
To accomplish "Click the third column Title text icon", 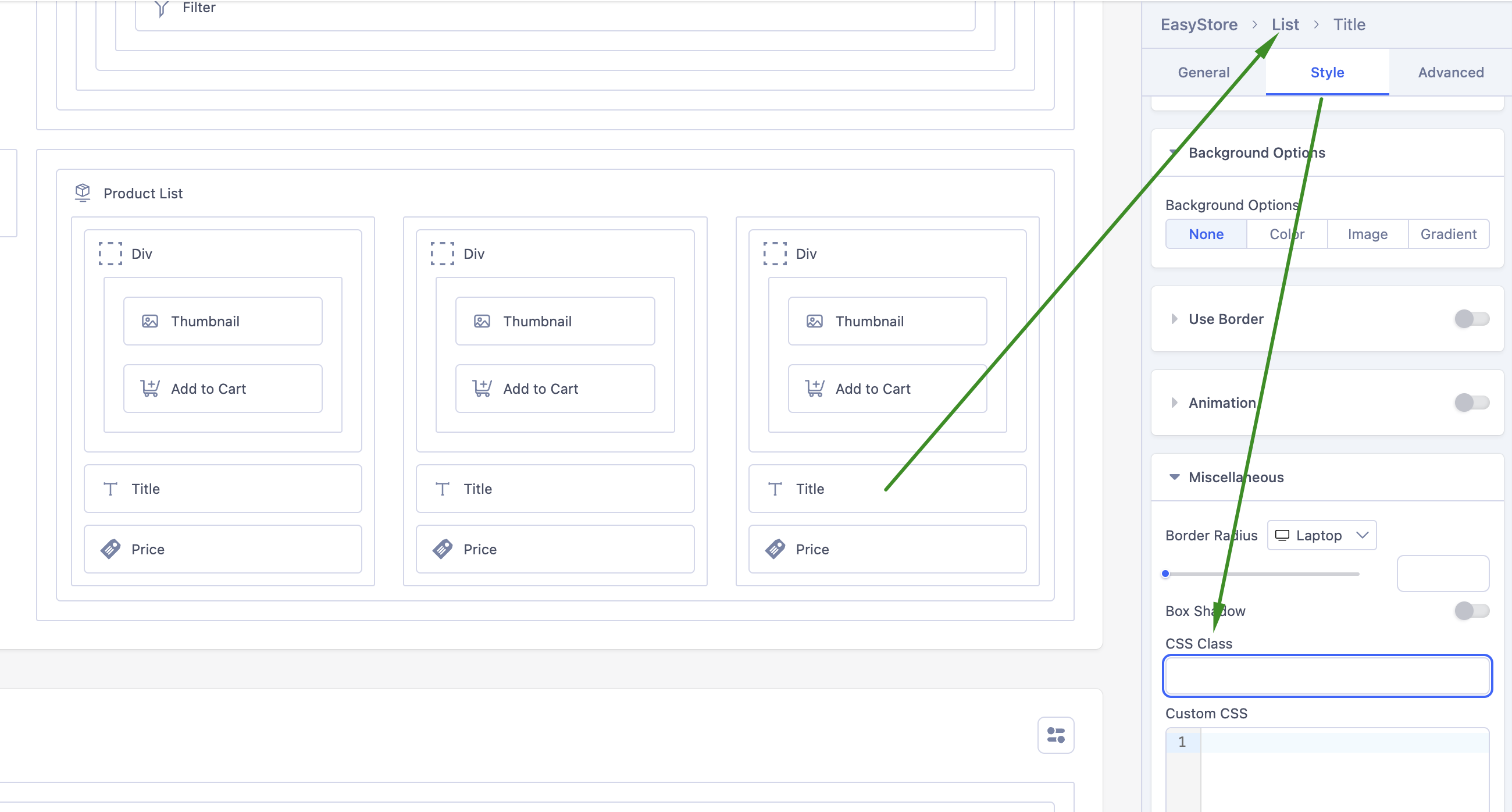I will (x=775, y=489).
